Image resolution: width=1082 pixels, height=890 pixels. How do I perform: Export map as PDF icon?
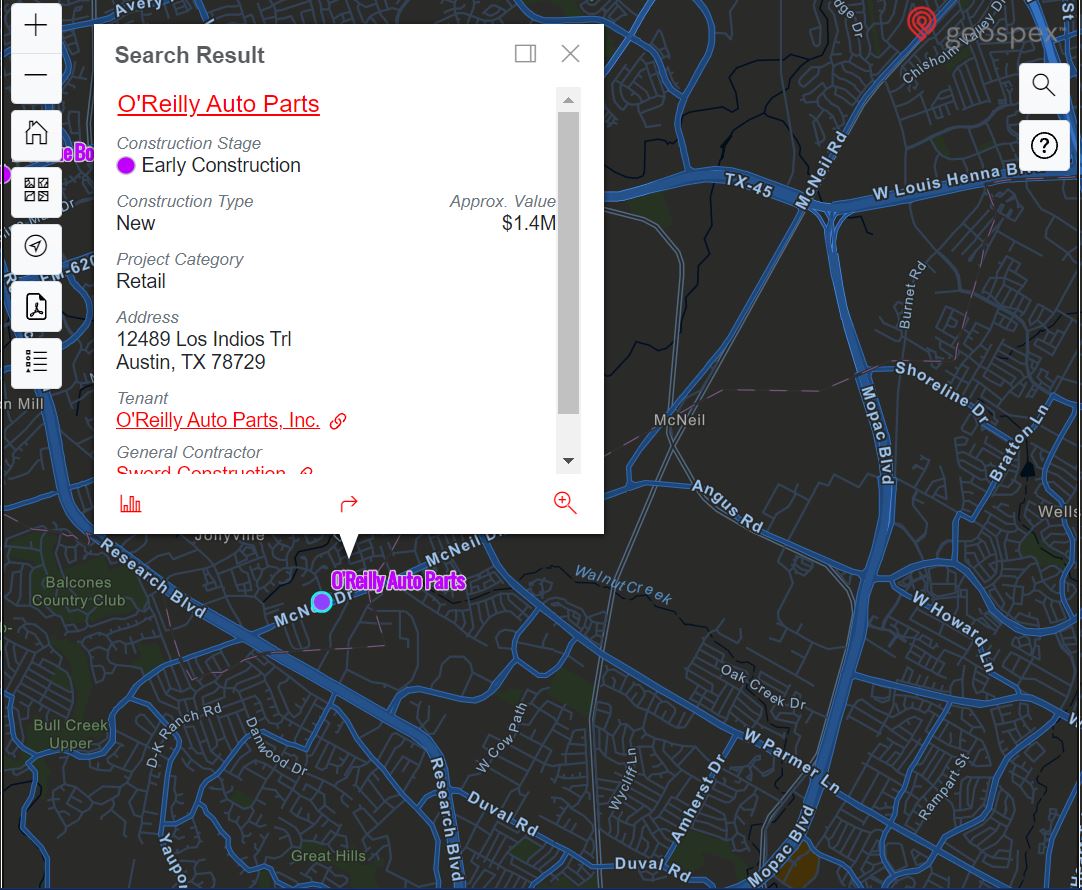[x=36, y=306]
